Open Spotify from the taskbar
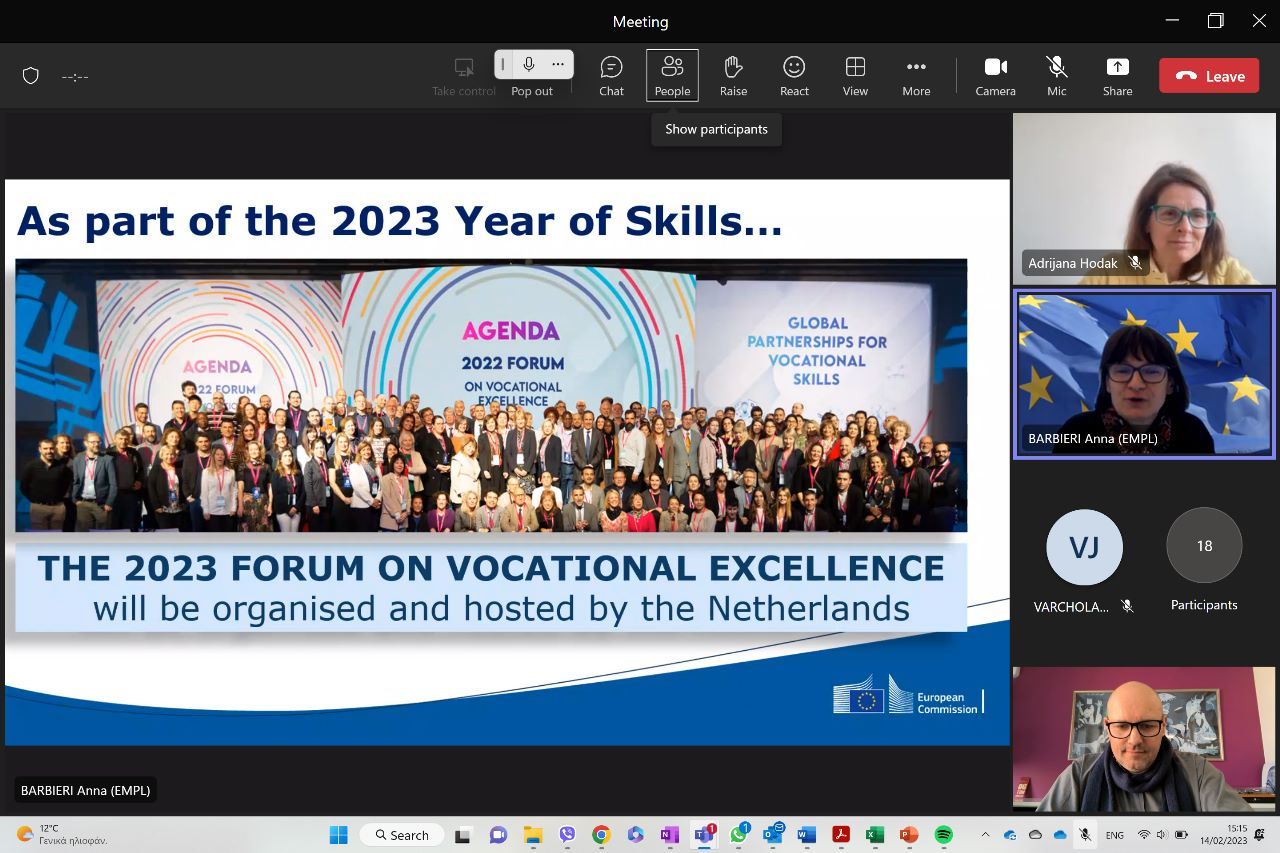This screenshot has width=1280, height=853. pyautogui.click(x=943, y=835)
